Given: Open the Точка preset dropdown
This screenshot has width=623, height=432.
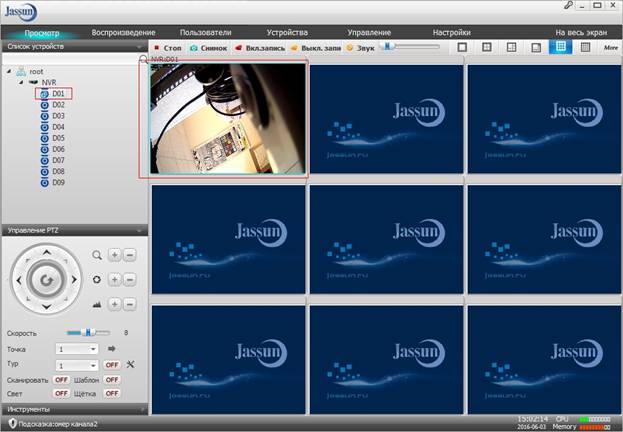Looking at the screenshot, I should (77, 349).
